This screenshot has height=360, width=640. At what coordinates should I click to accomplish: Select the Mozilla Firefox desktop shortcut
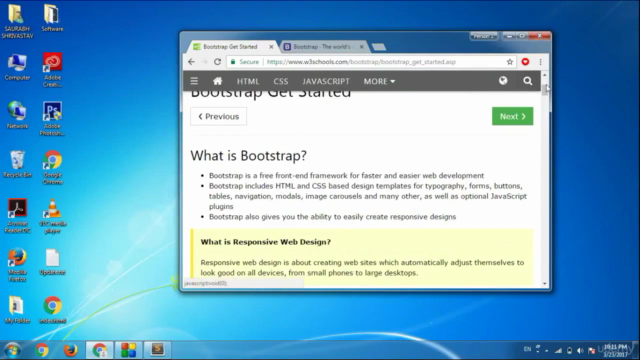tap(17, 264)
